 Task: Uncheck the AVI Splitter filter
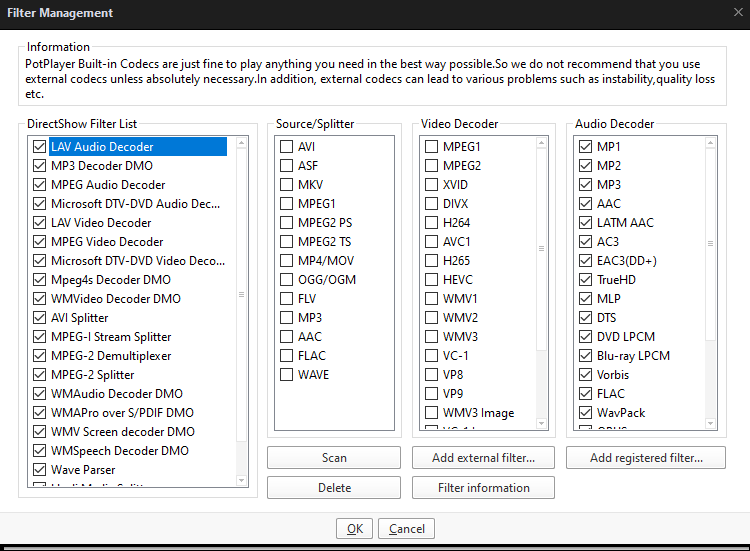(x=40, y=318)
